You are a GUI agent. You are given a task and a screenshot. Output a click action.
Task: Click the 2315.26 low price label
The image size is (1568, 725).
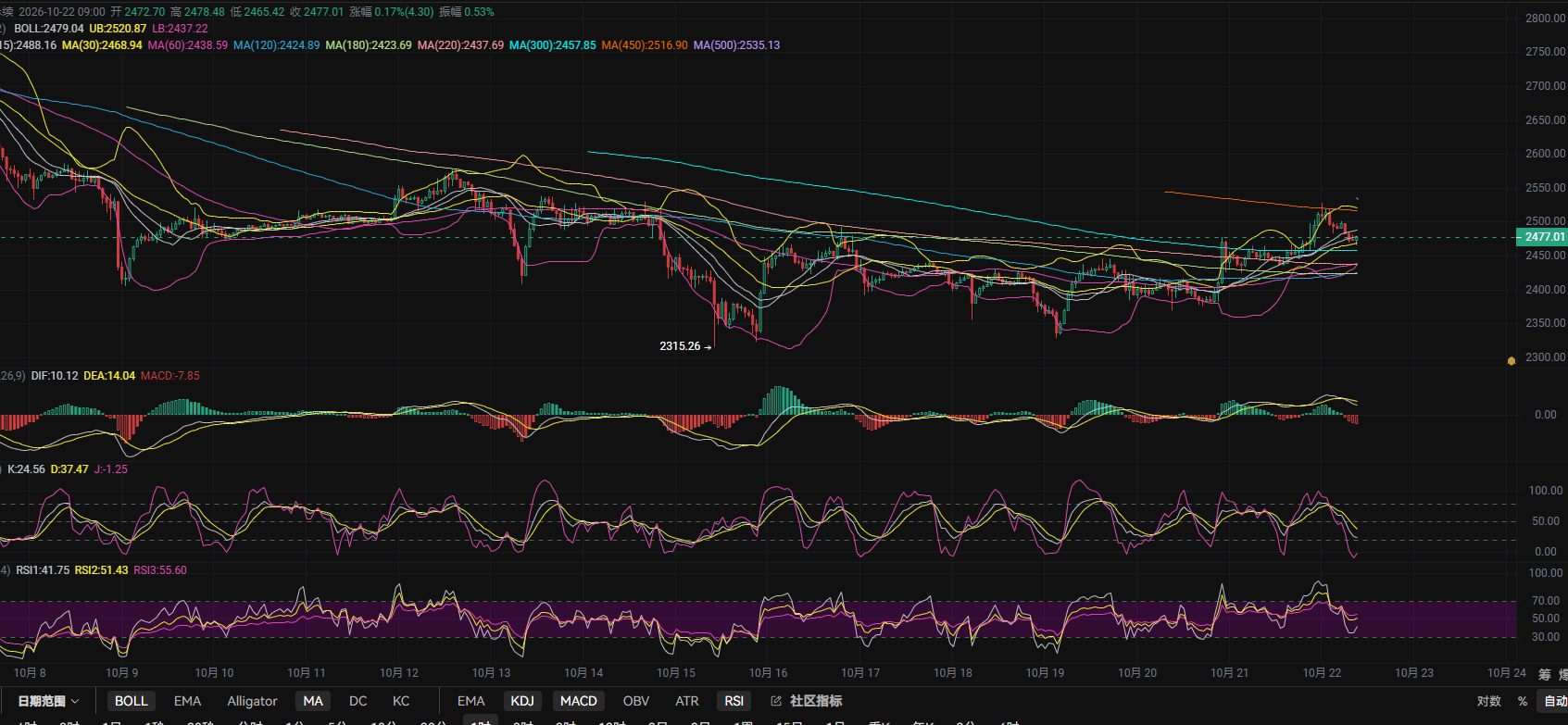point(680,346)
